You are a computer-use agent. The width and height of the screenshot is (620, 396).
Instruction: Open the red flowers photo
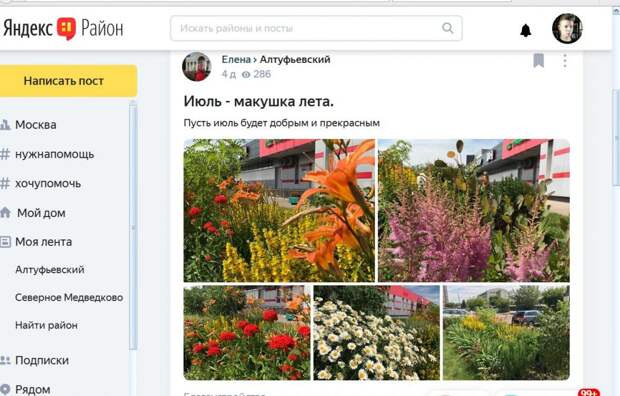pos(247,332)
